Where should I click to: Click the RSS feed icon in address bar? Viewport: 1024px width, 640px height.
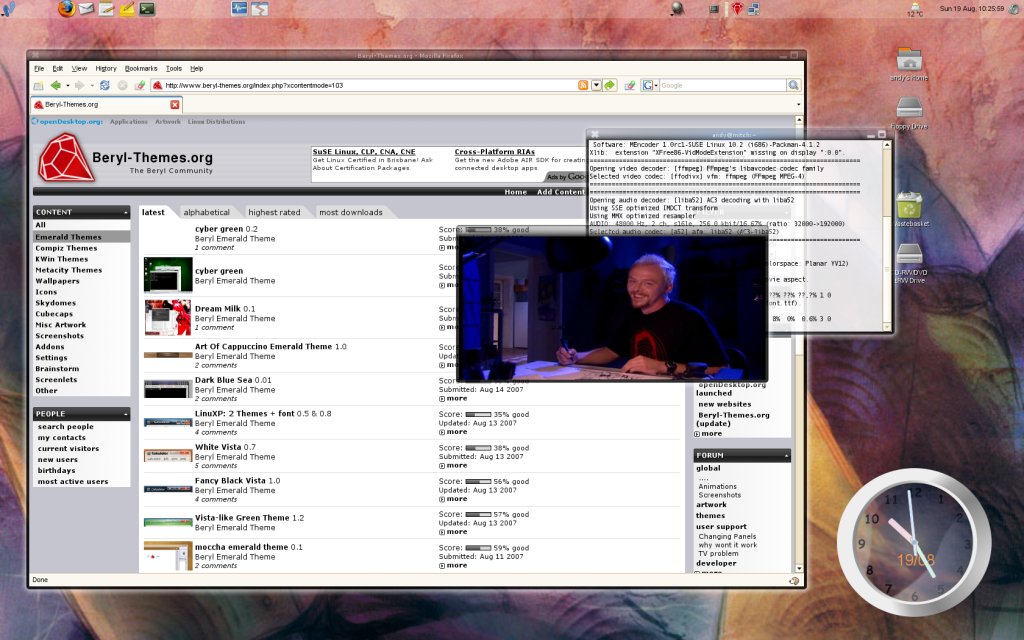(x=583, y=86)
